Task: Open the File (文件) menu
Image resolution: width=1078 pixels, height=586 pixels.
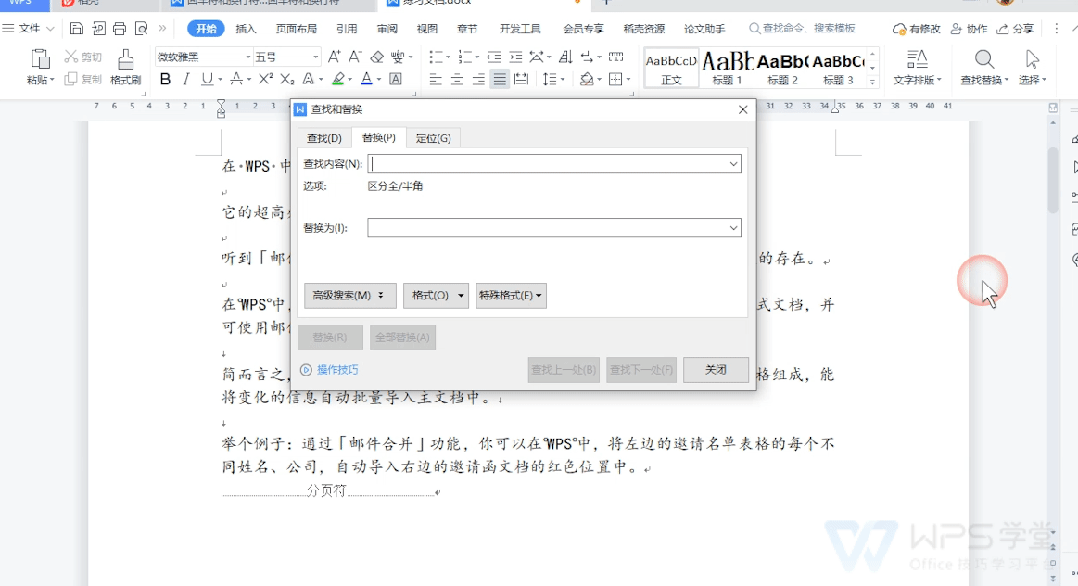Action: tap(29, 28)
